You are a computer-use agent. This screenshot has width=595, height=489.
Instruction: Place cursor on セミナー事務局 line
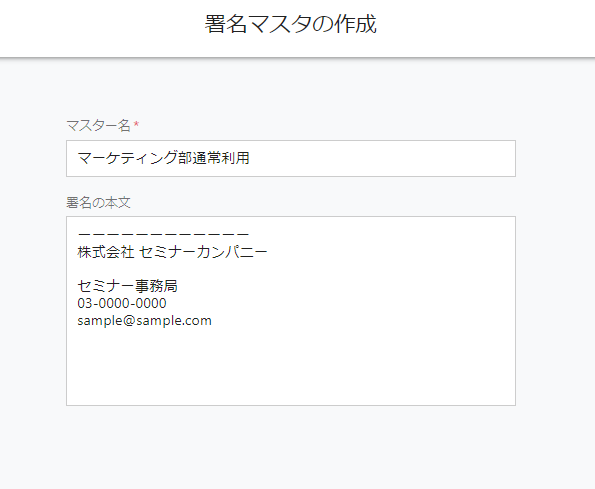pyautogui.click(x=128, y=286)
